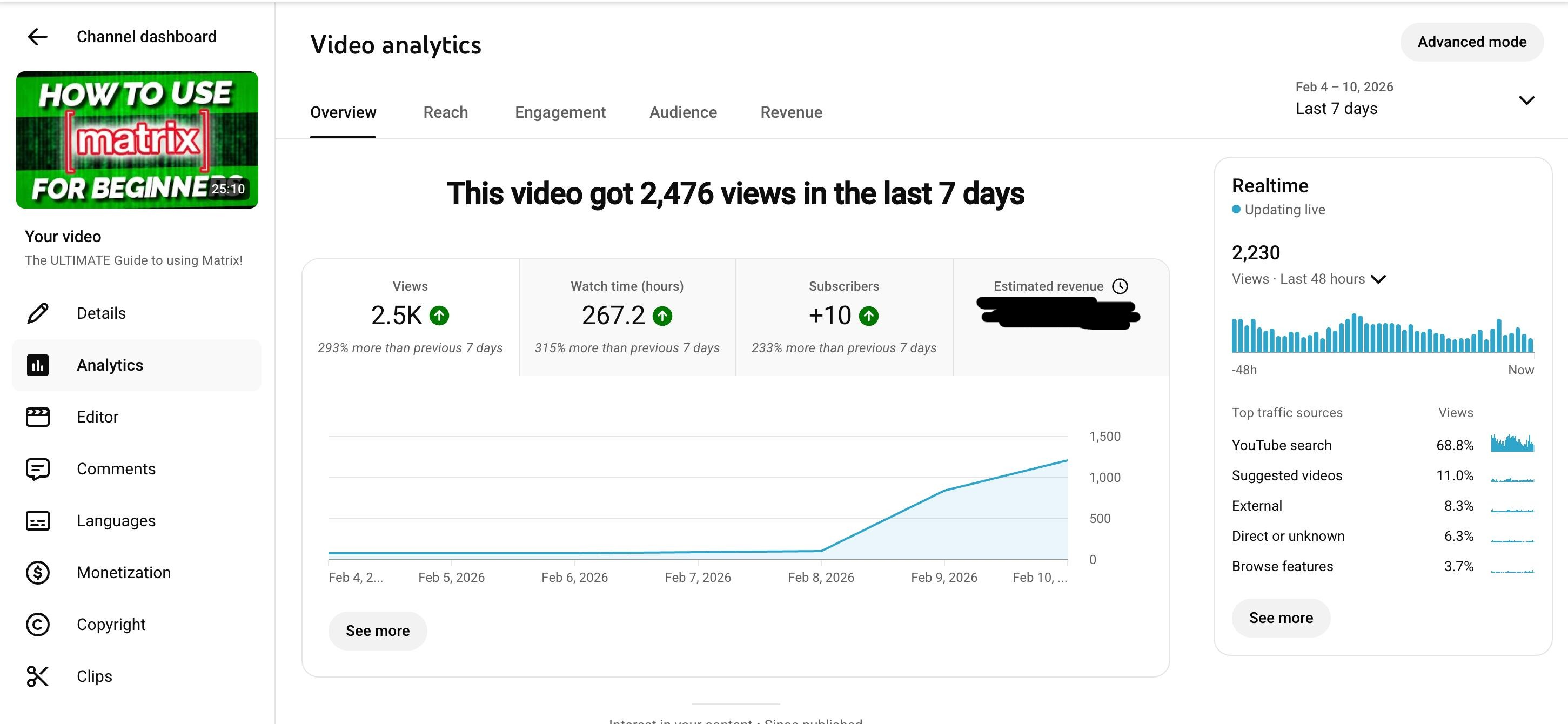Open Details via the pencil icon
The height and width of the screenshot is (724, 1568).
click(38, 313)
